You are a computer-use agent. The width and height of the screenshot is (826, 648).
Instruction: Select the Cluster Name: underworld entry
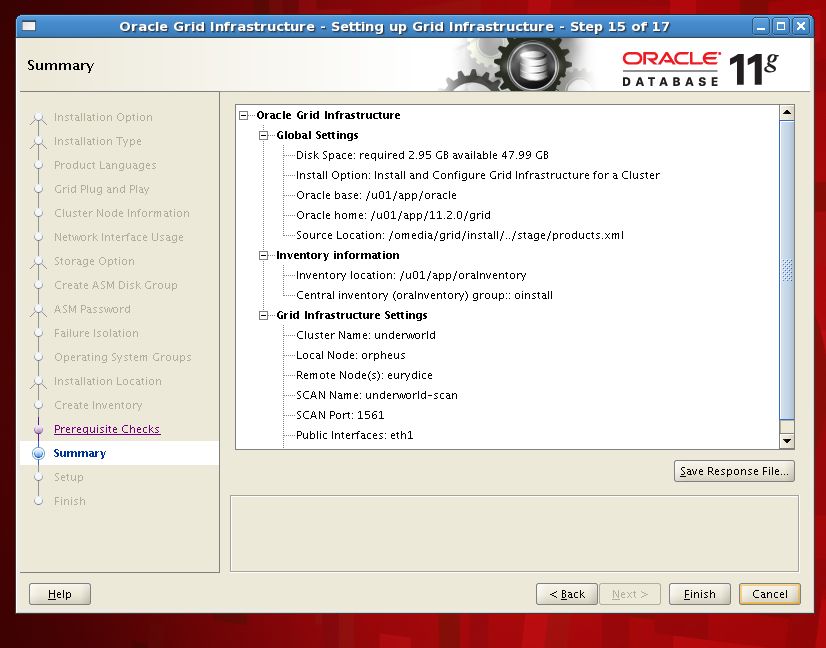pos(365,335)
